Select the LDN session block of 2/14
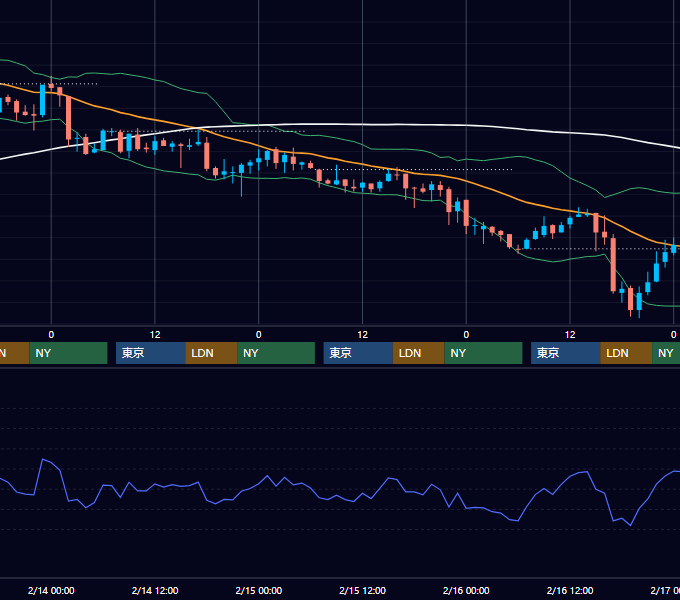Screen dimensions: 680x600 click(x=211, y=353)
